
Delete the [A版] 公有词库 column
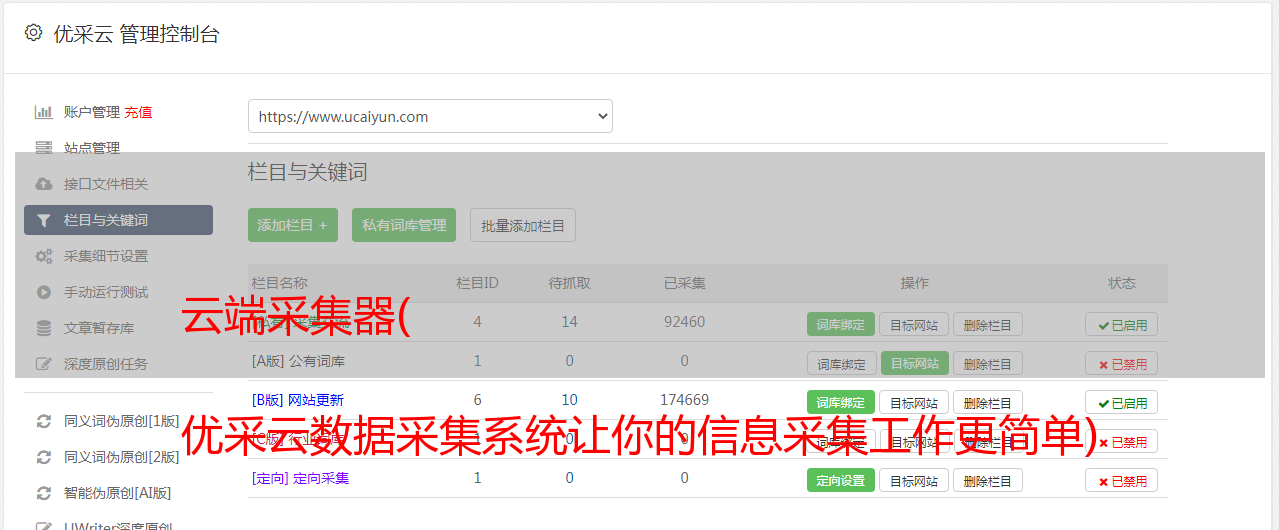coord(987,363)
